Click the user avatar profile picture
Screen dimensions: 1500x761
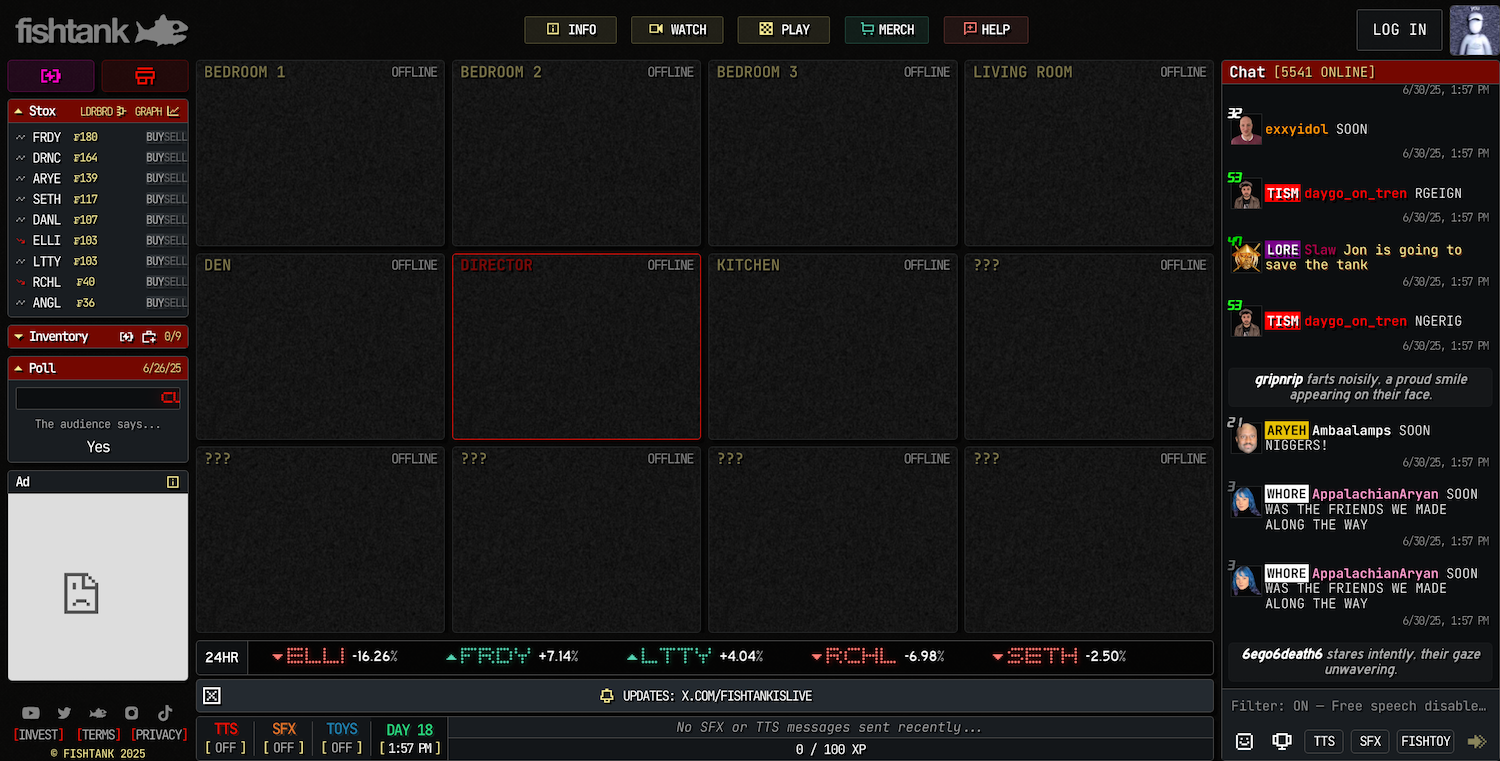(1473, 29)
